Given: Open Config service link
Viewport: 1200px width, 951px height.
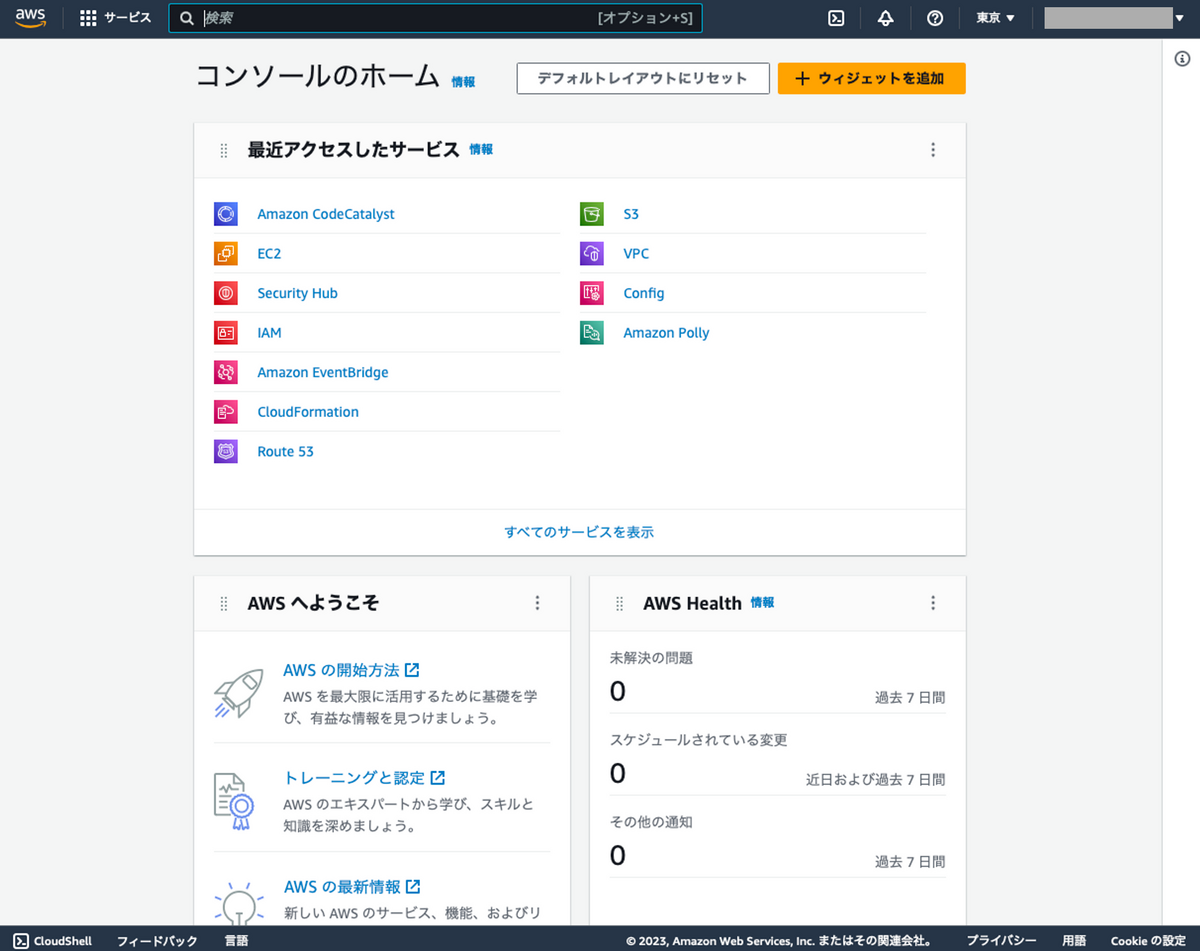Looking at the screenshot, I should coord(644,293).
